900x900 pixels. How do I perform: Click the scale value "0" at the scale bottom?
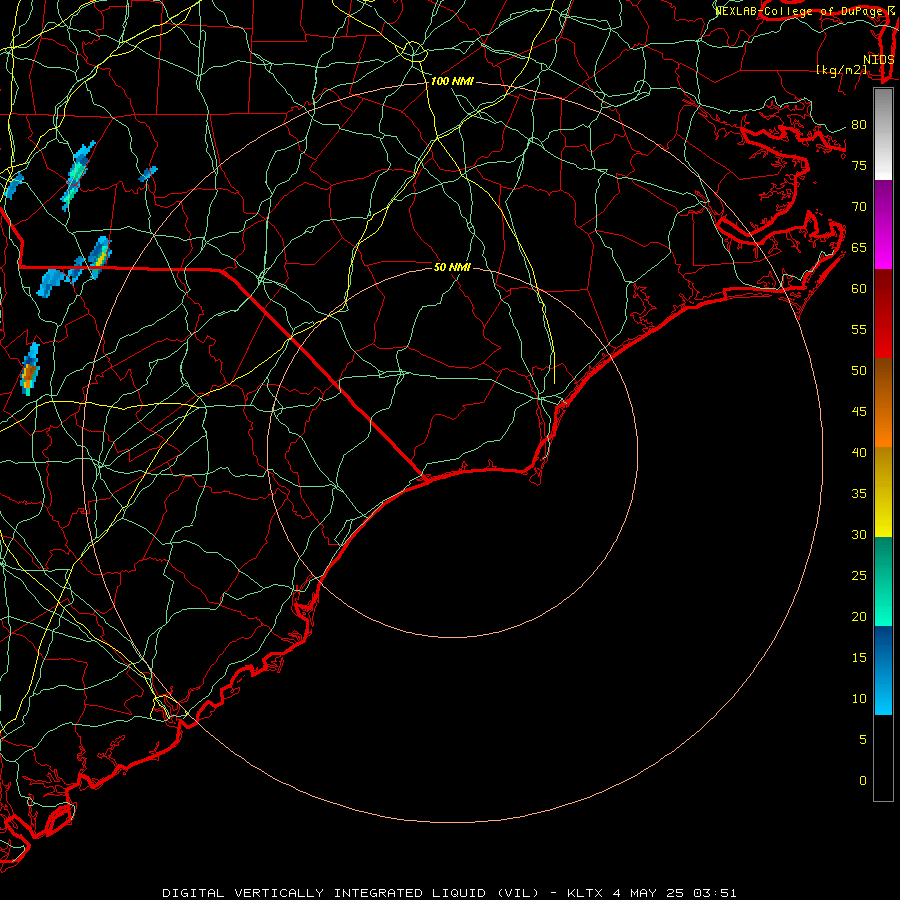(863, 781)
